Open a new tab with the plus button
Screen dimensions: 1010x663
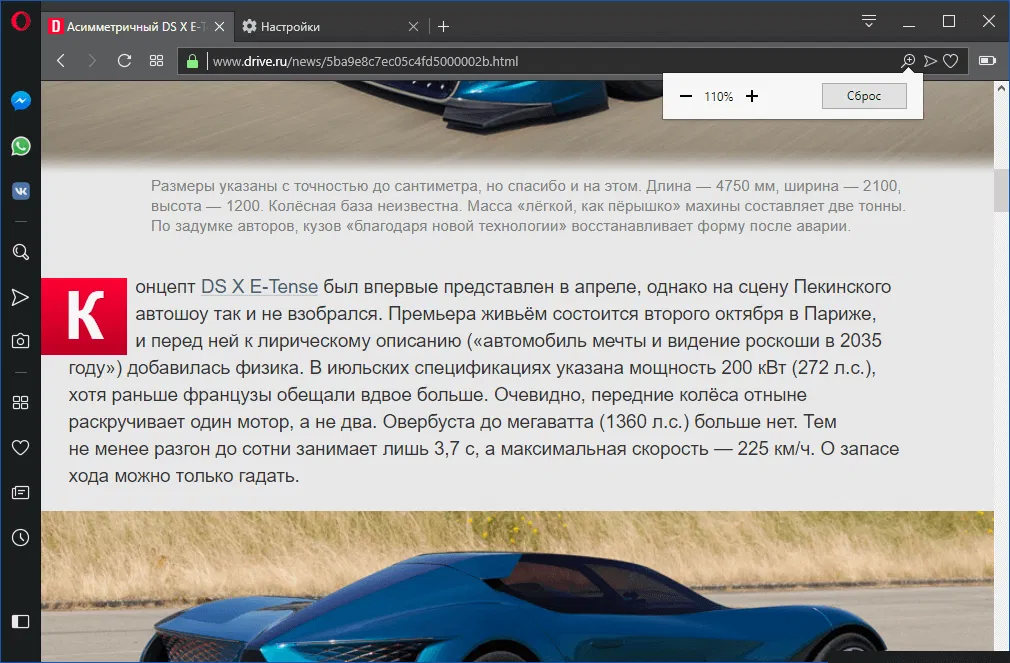coord(443,26)
